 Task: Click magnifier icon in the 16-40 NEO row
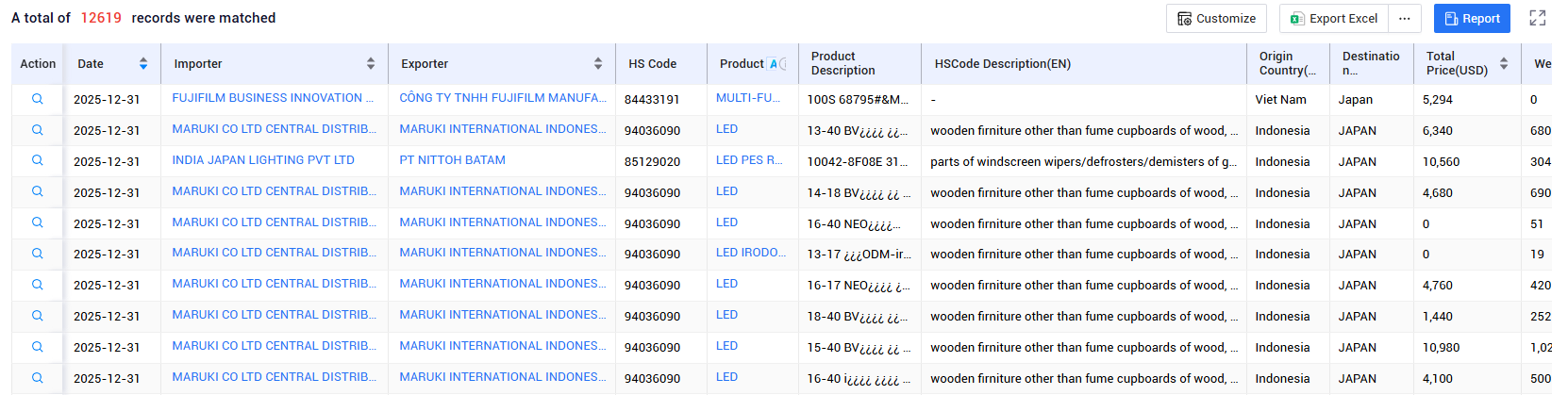(38, 223)
